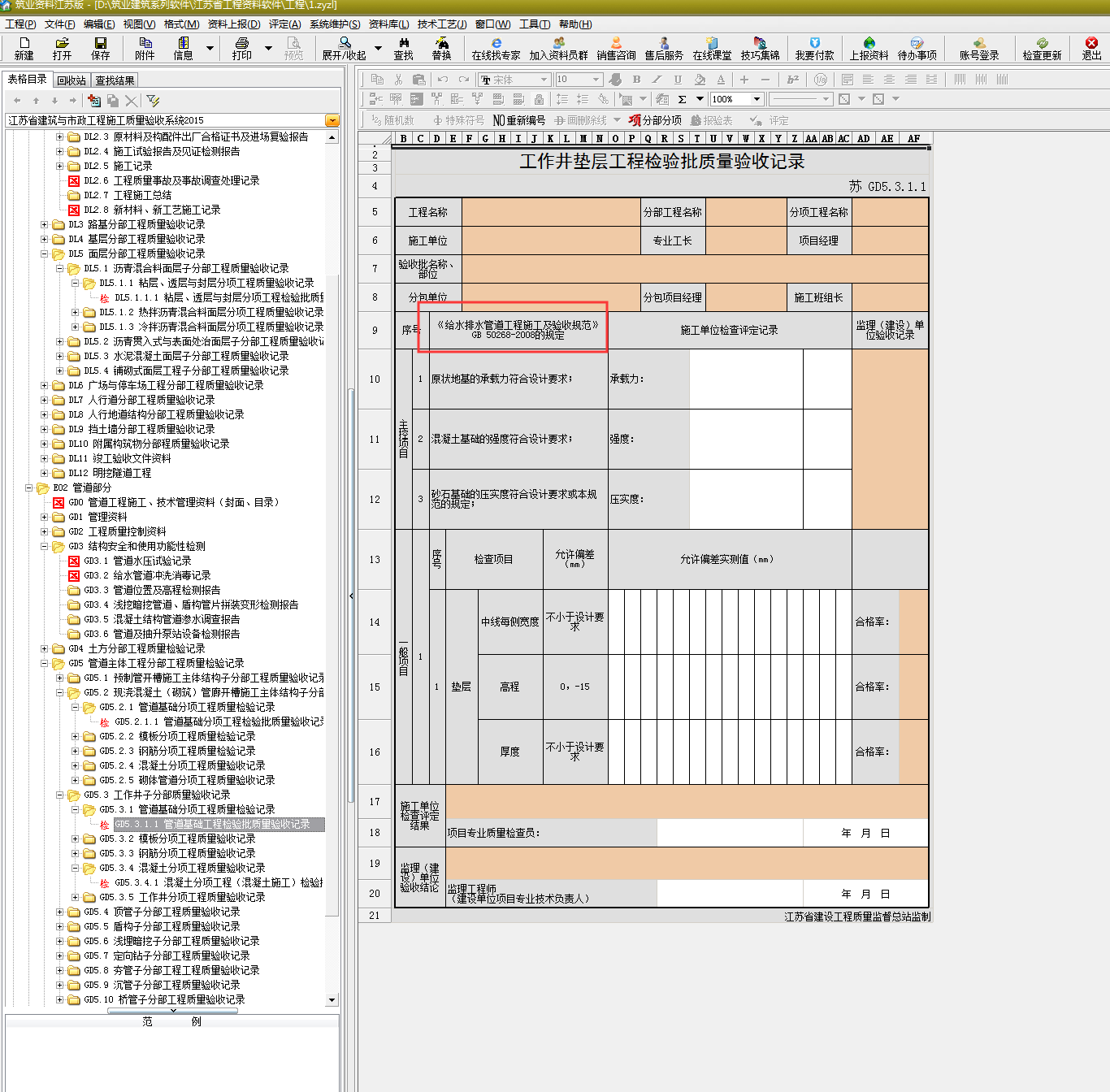Click the 保存 (Save) toolbar icon

click(x=100, y=48)
